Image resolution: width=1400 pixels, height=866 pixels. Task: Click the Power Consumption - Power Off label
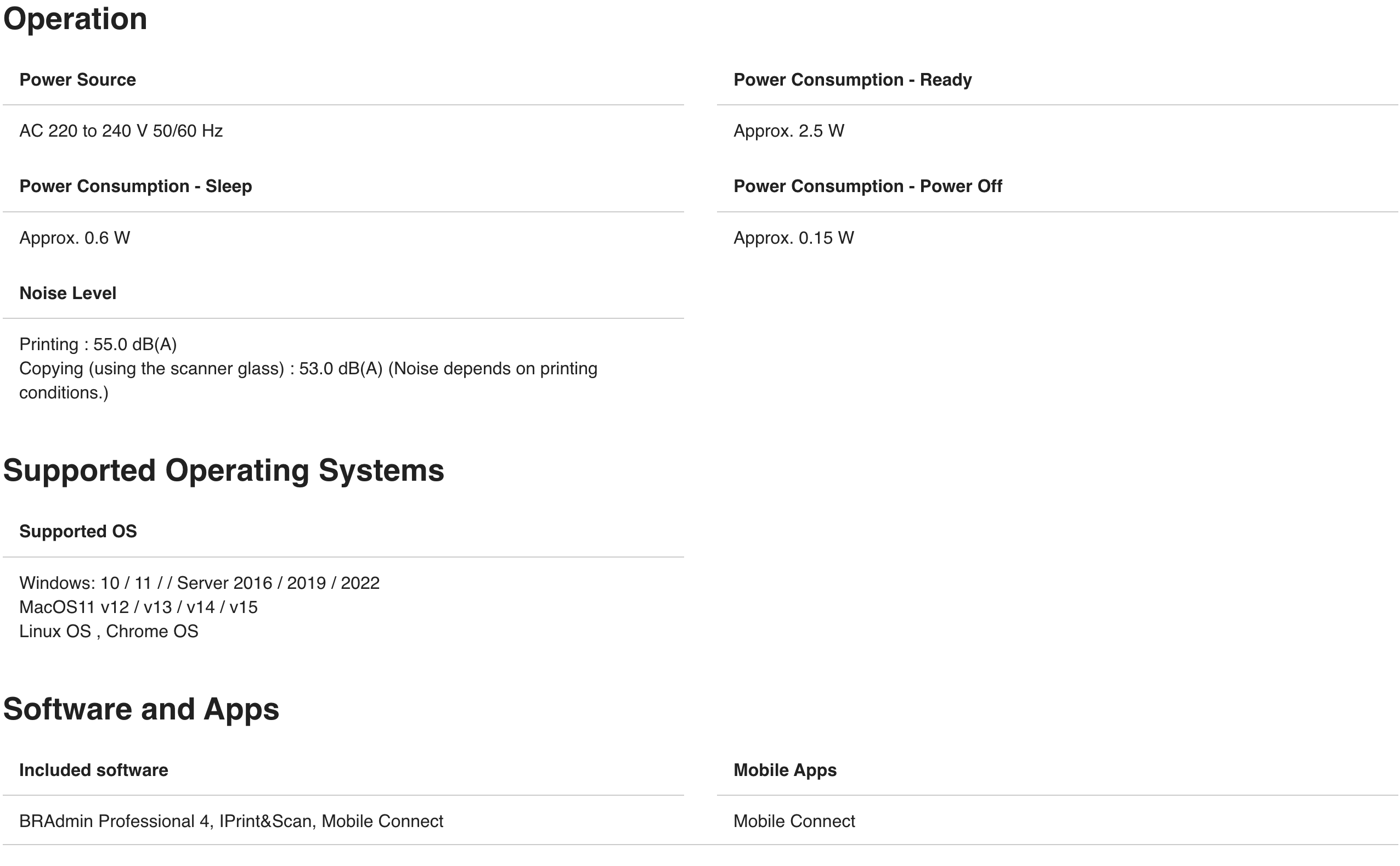[x=867, y=186]
